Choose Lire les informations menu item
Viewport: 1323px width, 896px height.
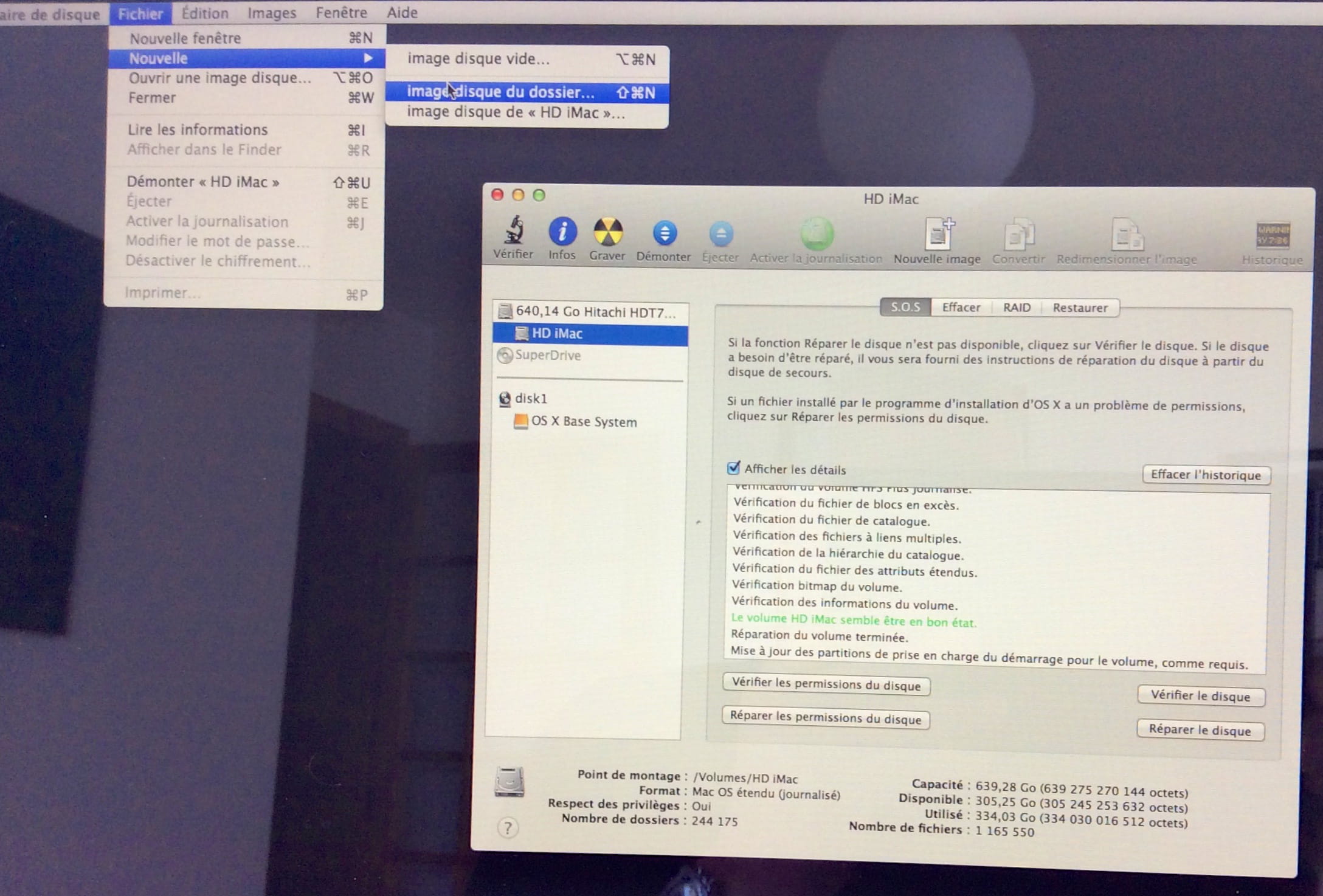[x=245, y=130]
